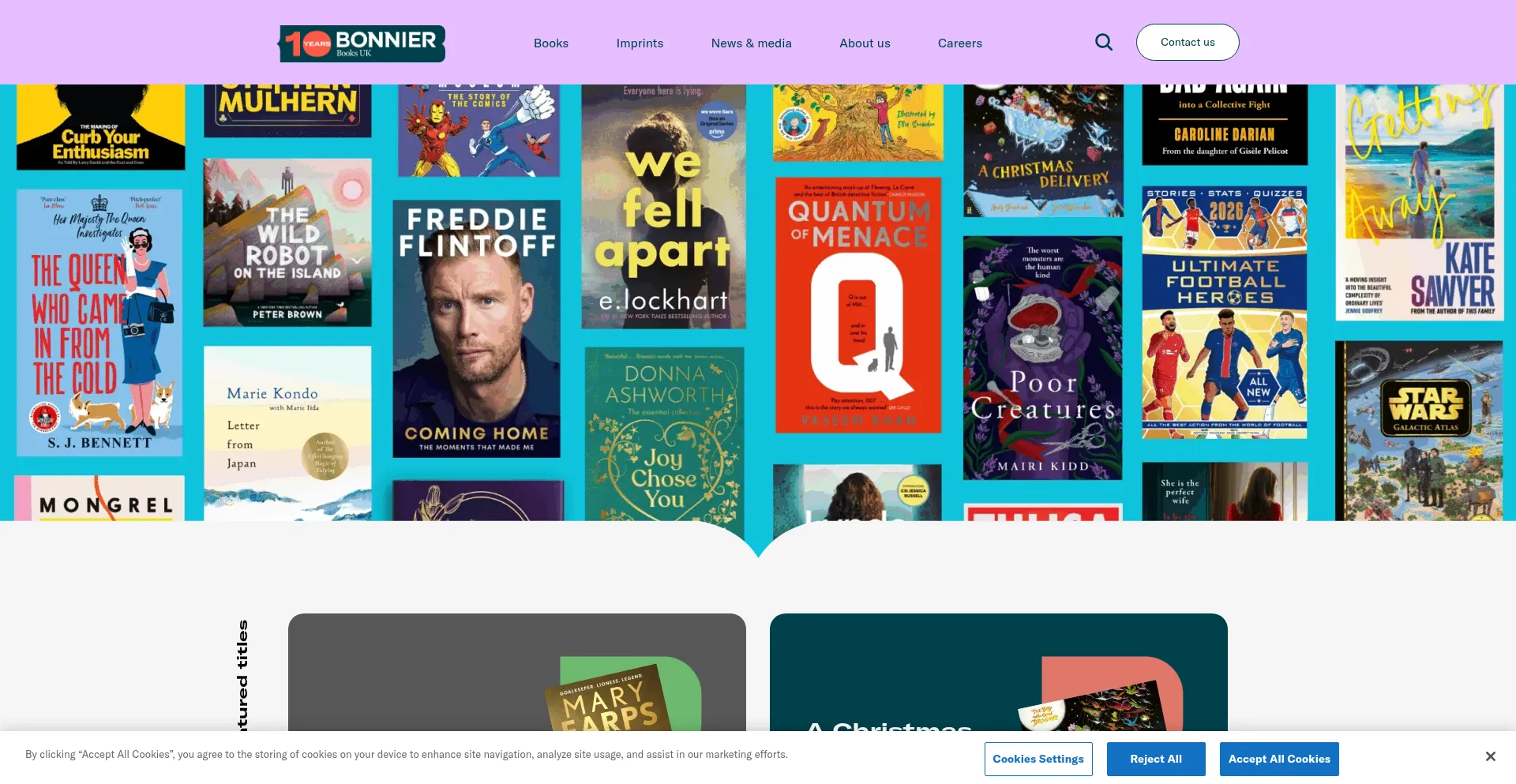The width and height of the screenshot is (1516, 784).
Task: Click the Bonnier Books UK logo
Action: point(362,43)
